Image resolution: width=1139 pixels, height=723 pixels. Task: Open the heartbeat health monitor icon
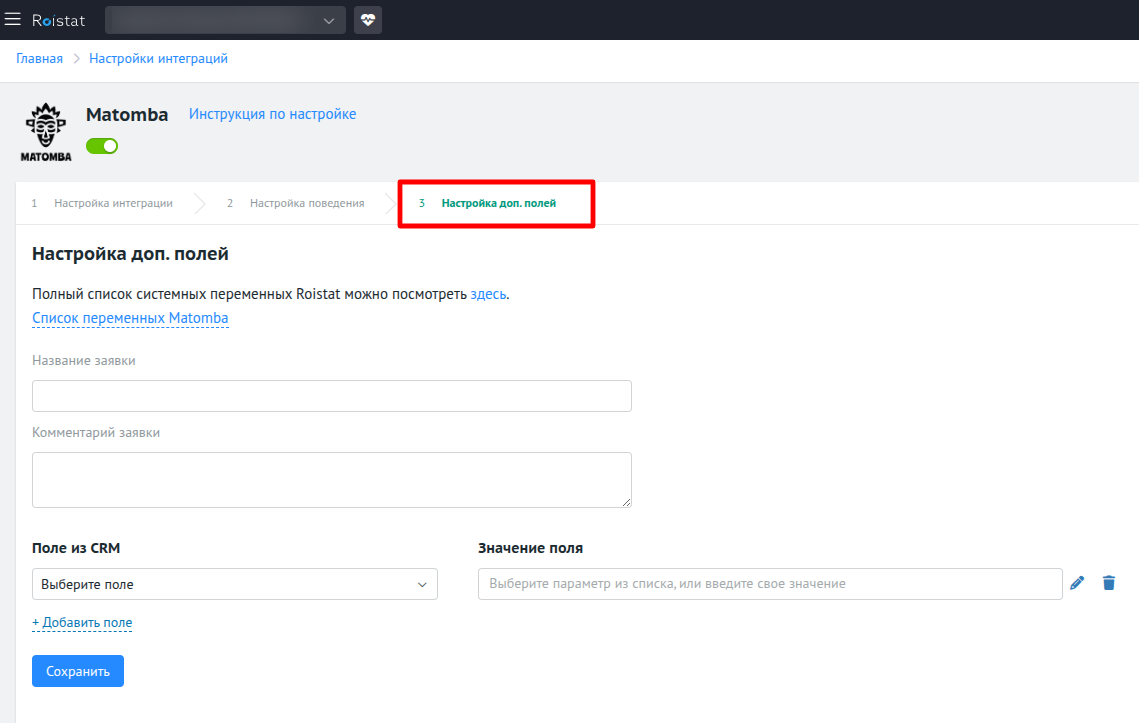[x=368, y=20]
